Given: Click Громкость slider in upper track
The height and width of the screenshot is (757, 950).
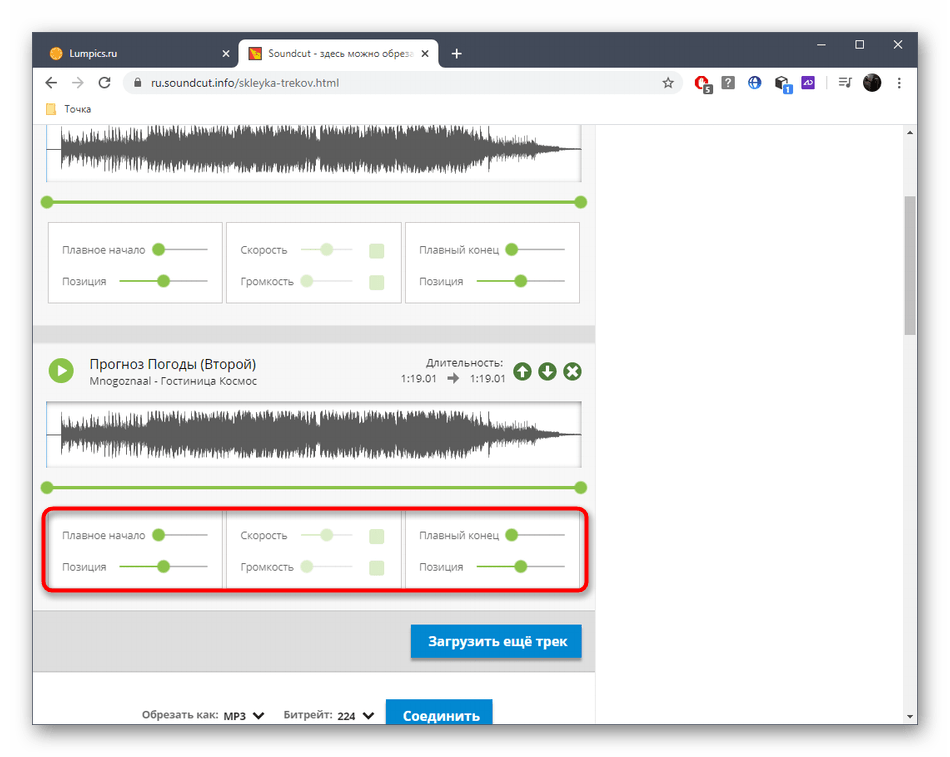Looking at the screenshot, I should pyautogui.click(x=327, y=281).
